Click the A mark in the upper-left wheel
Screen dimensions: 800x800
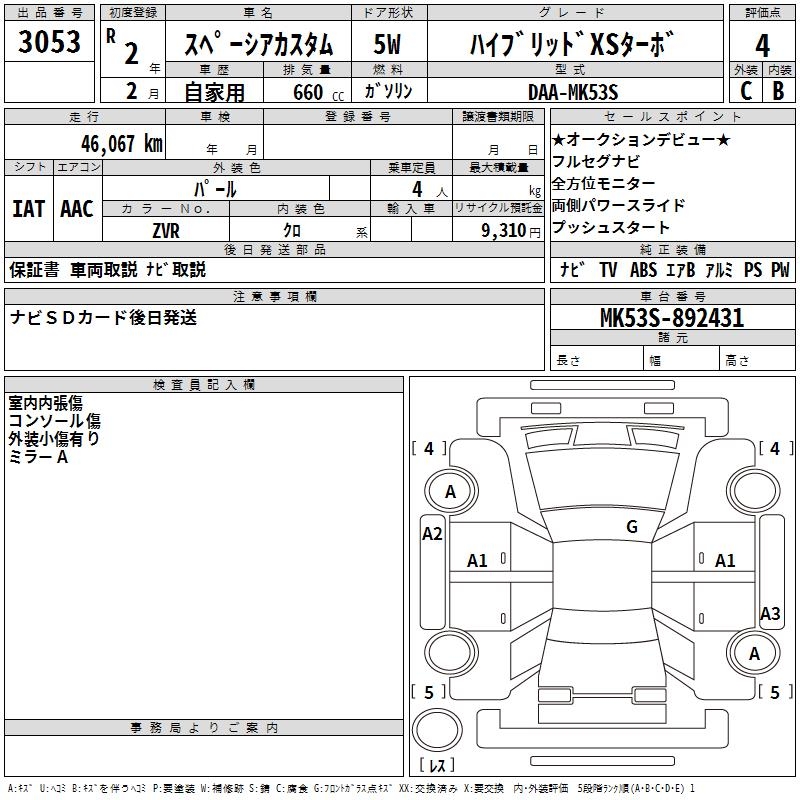click(451, 492)
